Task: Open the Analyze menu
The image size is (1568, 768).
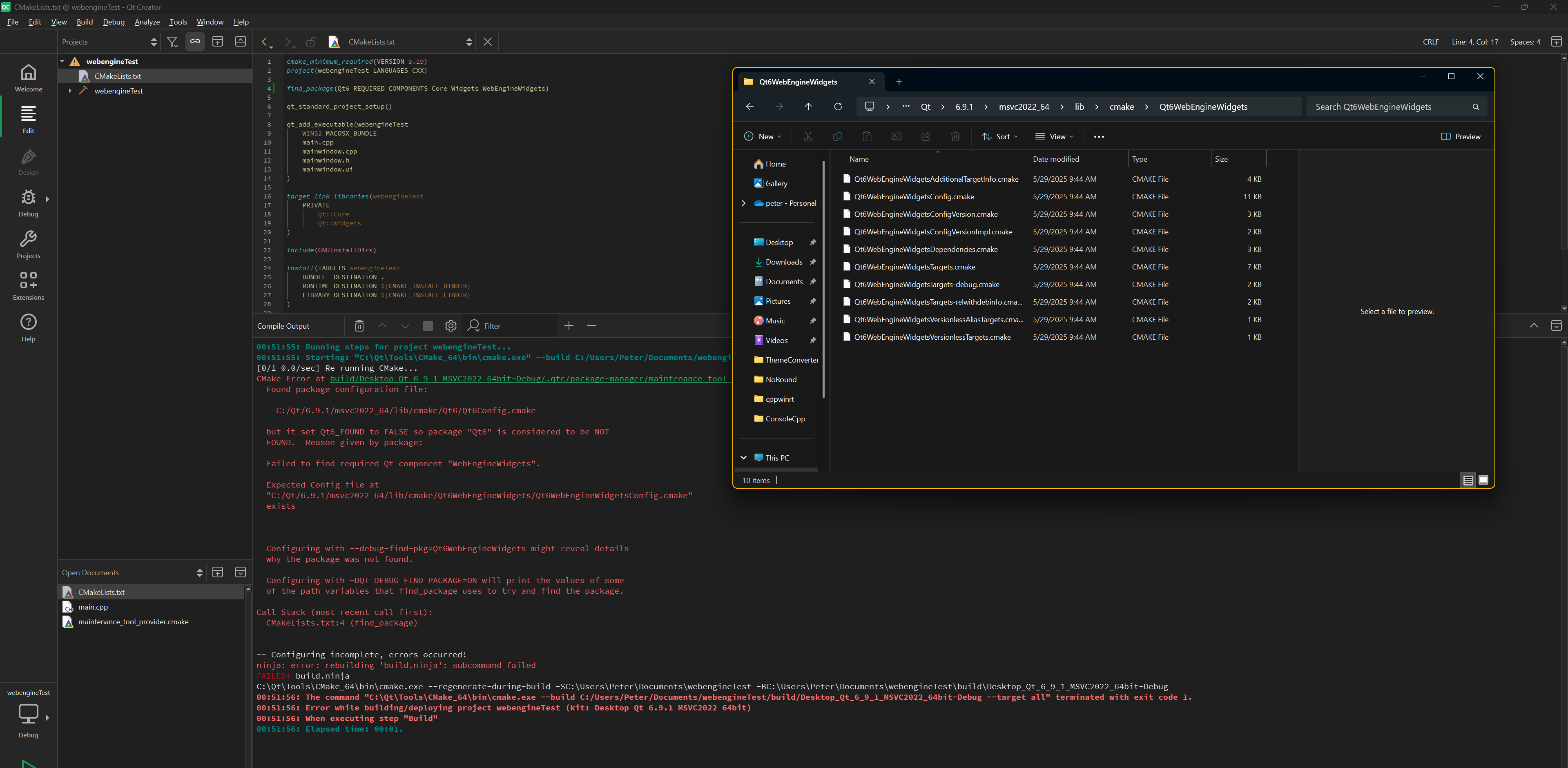Action: 147,22
